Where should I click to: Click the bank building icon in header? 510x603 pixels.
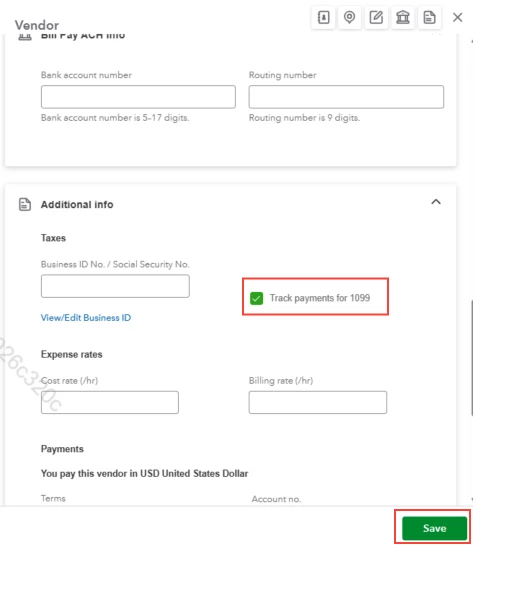tap(403, 17)
